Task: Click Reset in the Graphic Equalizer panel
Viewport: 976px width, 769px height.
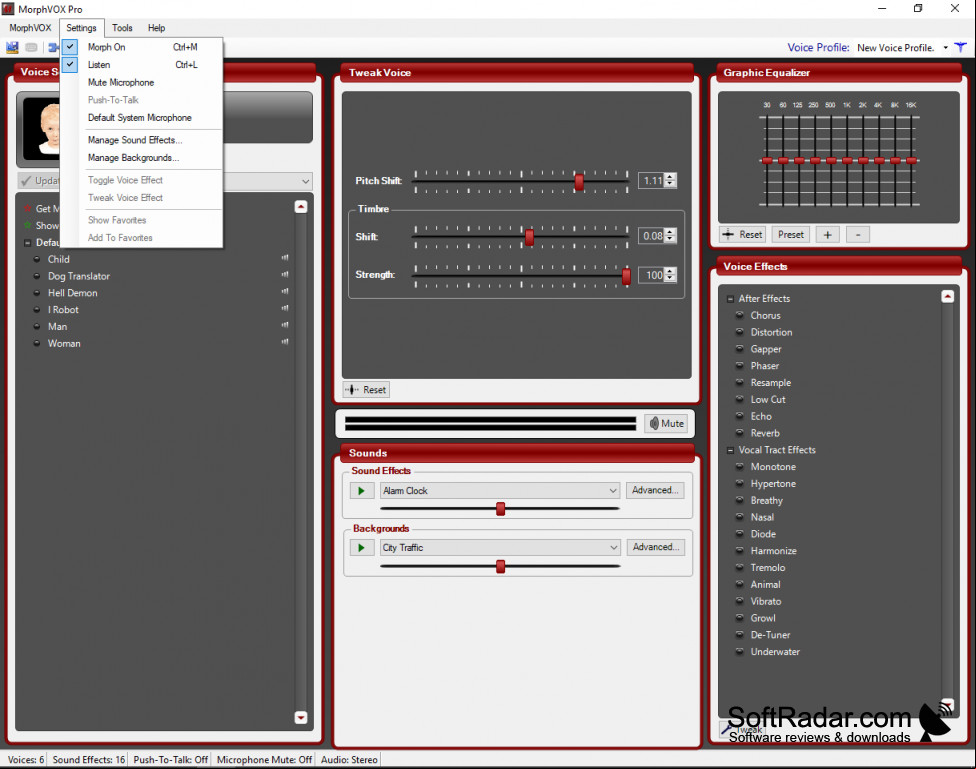Action: click(742, 235)
